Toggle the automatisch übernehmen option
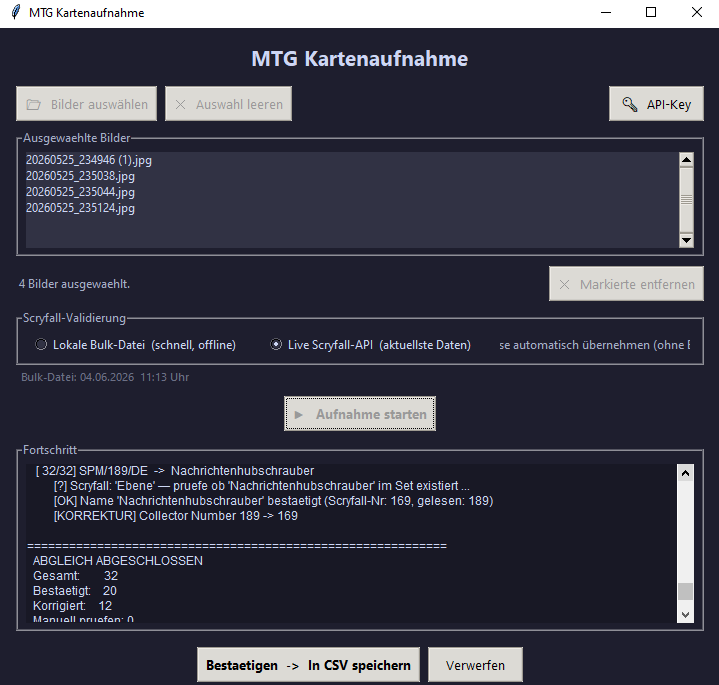Screen dimensions: 719x685 coord(594,345)
